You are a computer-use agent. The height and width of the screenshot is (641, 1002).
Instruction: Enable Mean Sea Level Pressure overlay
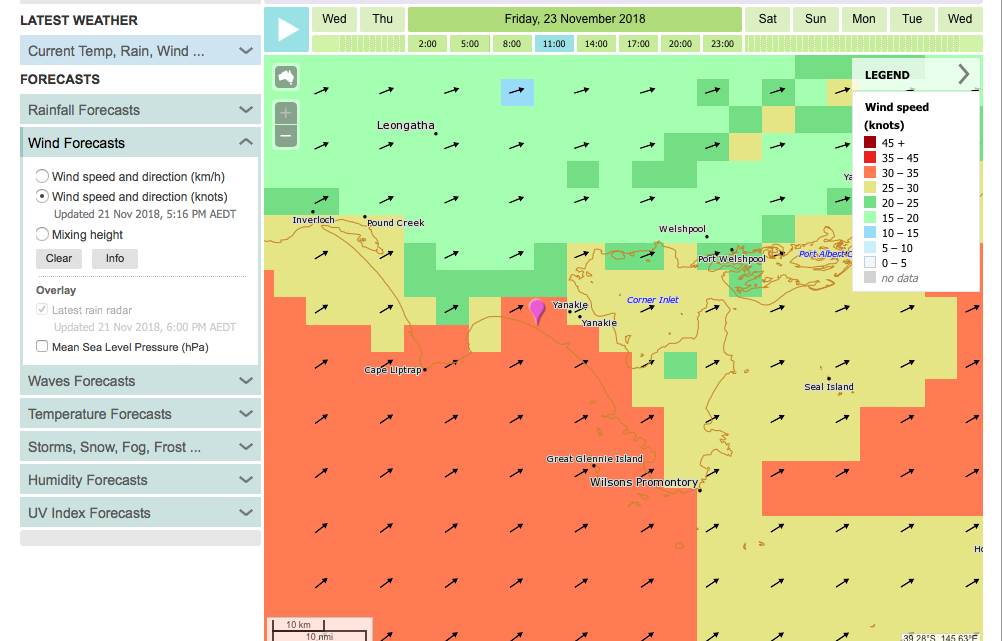pos(42,347)
